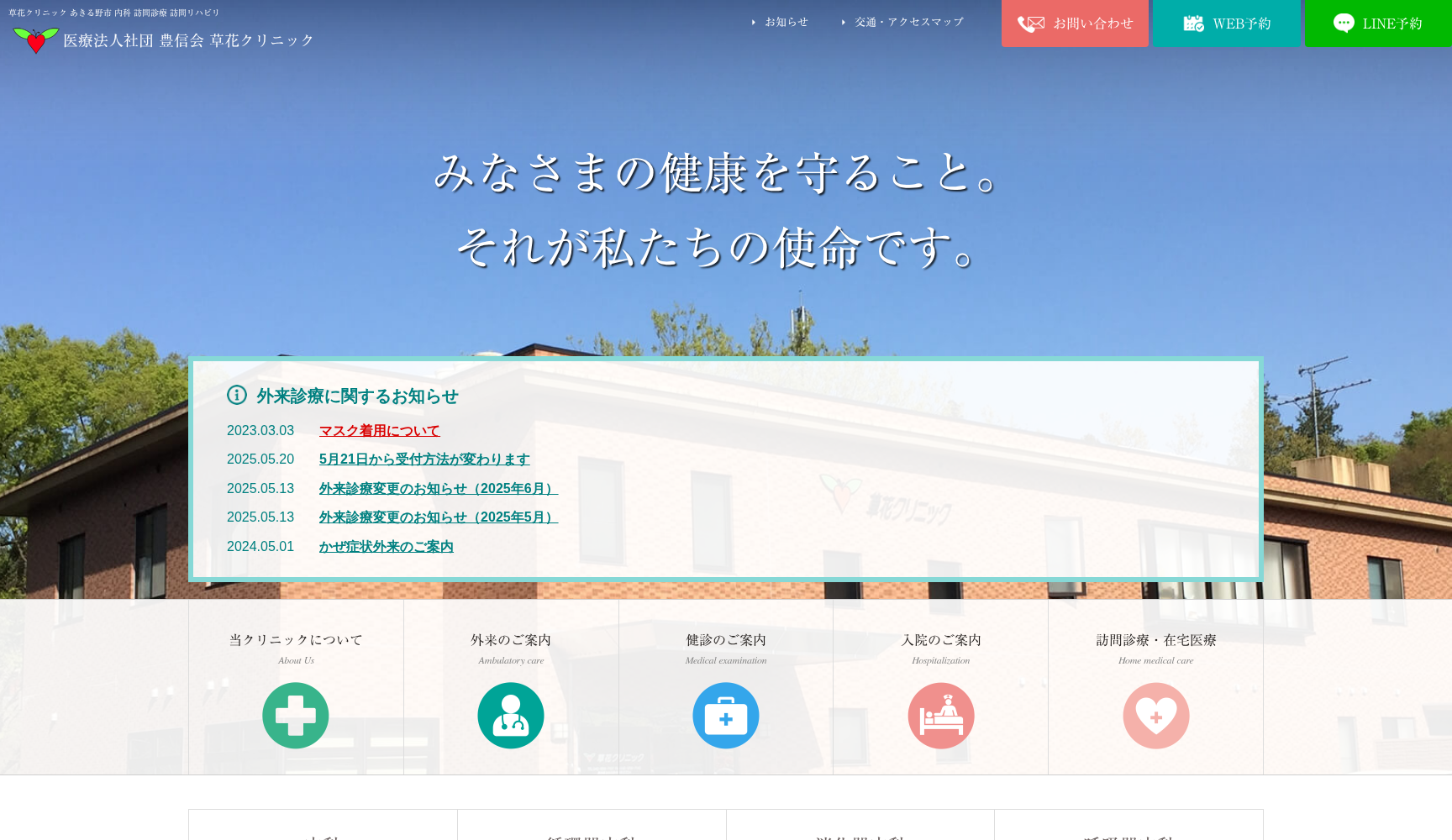Click the pink heart icon for 訪問診療・在宅医療
1452x840 pixels.
click(x=1156, y=715)
